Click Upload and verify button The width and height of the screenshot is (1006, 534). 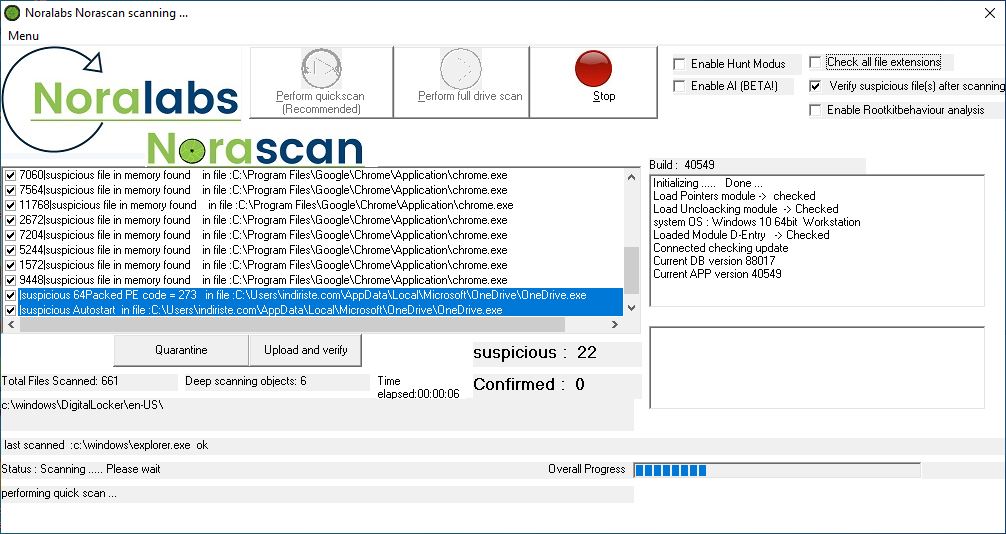click(305, 350)
